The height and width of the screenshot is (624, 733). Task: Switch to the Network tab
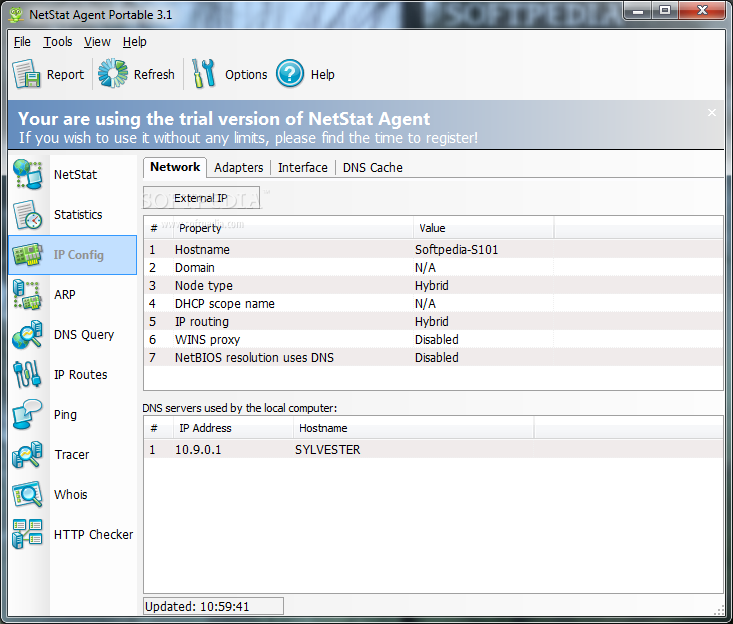175,167
